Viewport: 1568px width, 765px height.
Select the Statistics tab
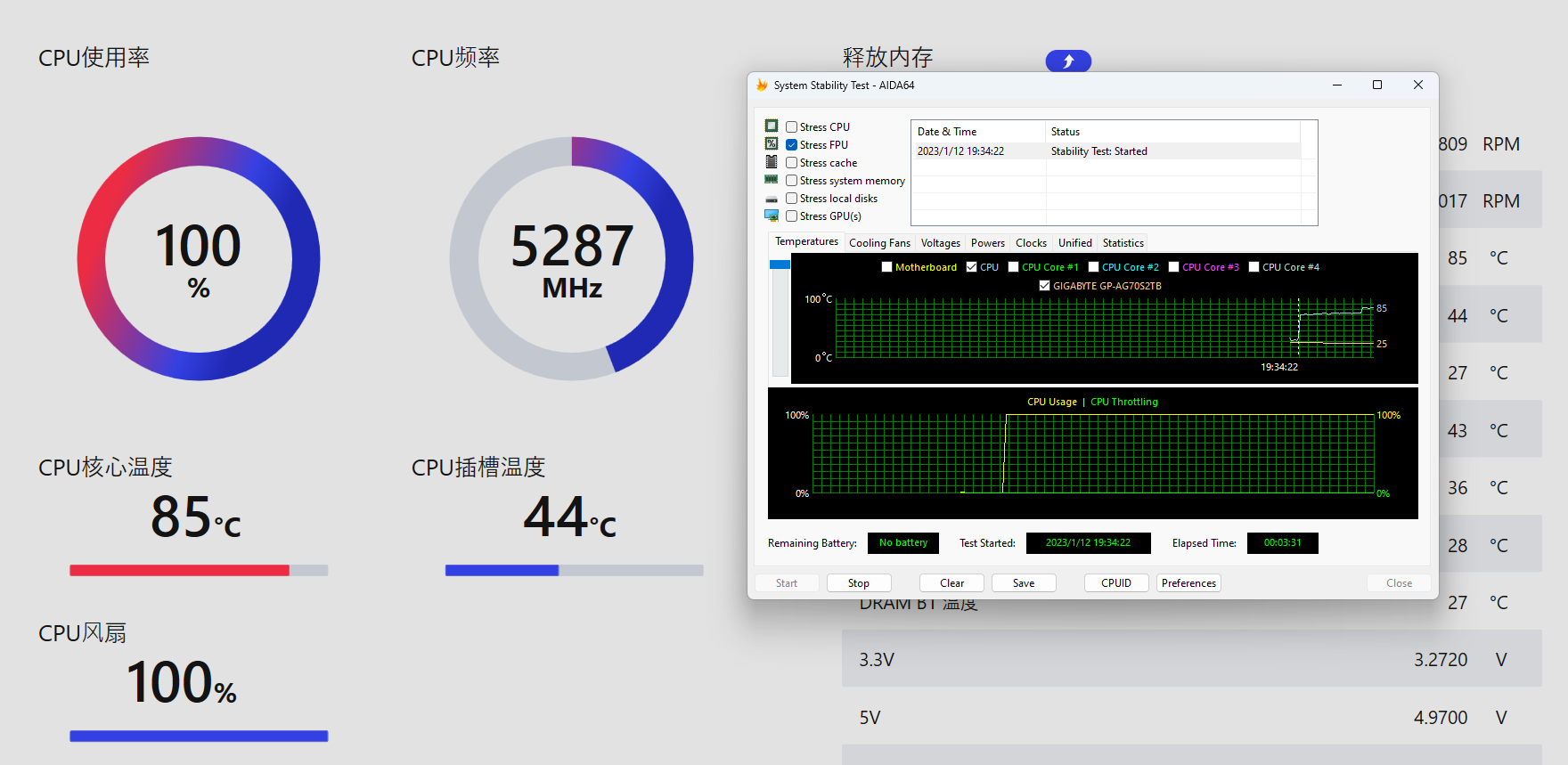(x=1123, y=243)
